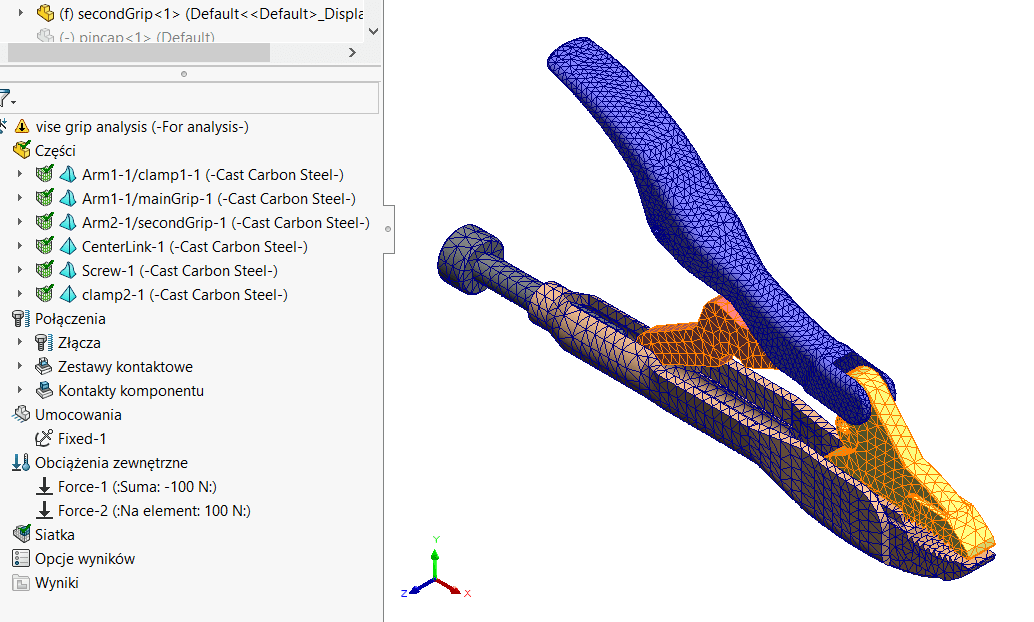This screenshot has height=622, width=1034.
Task: Expand the Arm1-1/clamp1-1 tree node
Action: pos(22,173)
